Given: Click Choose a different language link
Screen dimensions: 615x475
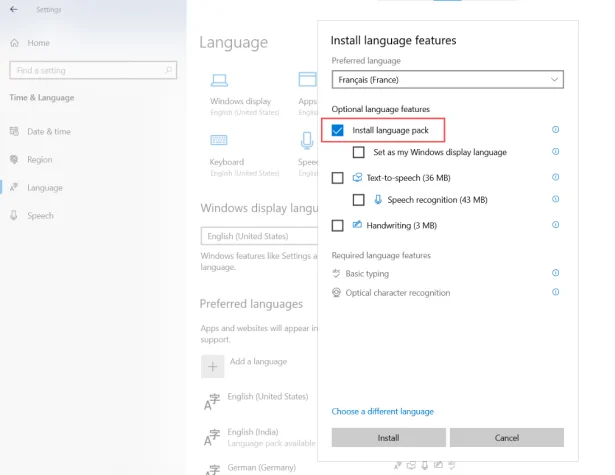Looking at the screenshot, I should coord(382,411).
